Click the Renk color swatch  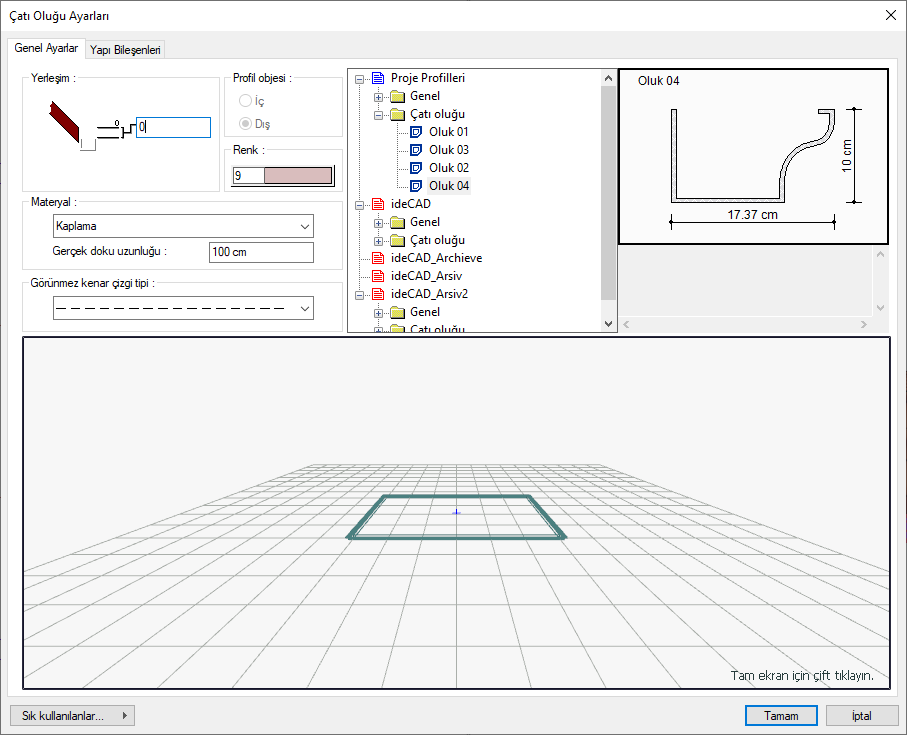click(298, 176)
